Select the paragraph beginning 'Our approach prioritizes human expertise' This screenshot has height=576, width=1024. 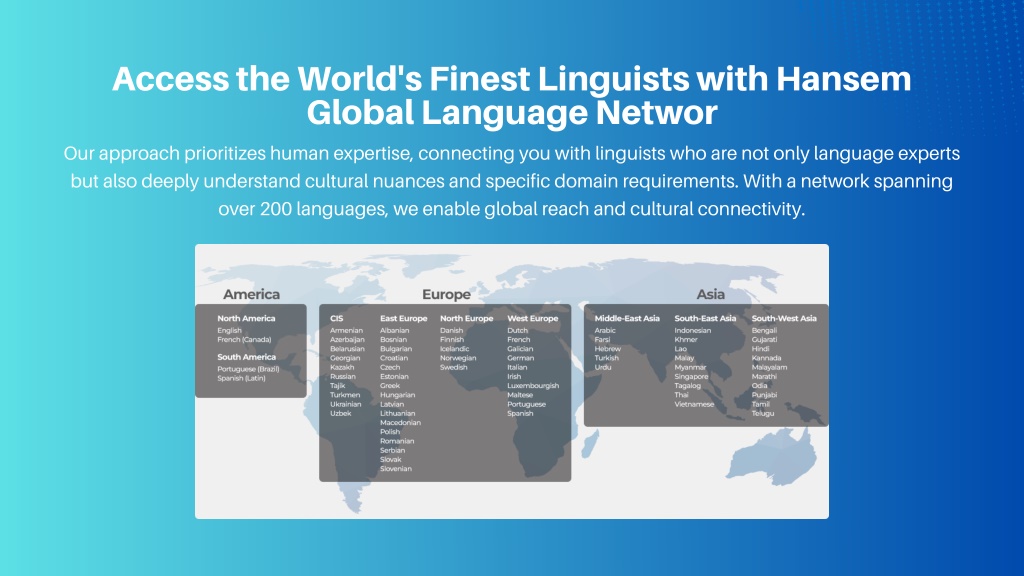512,181
